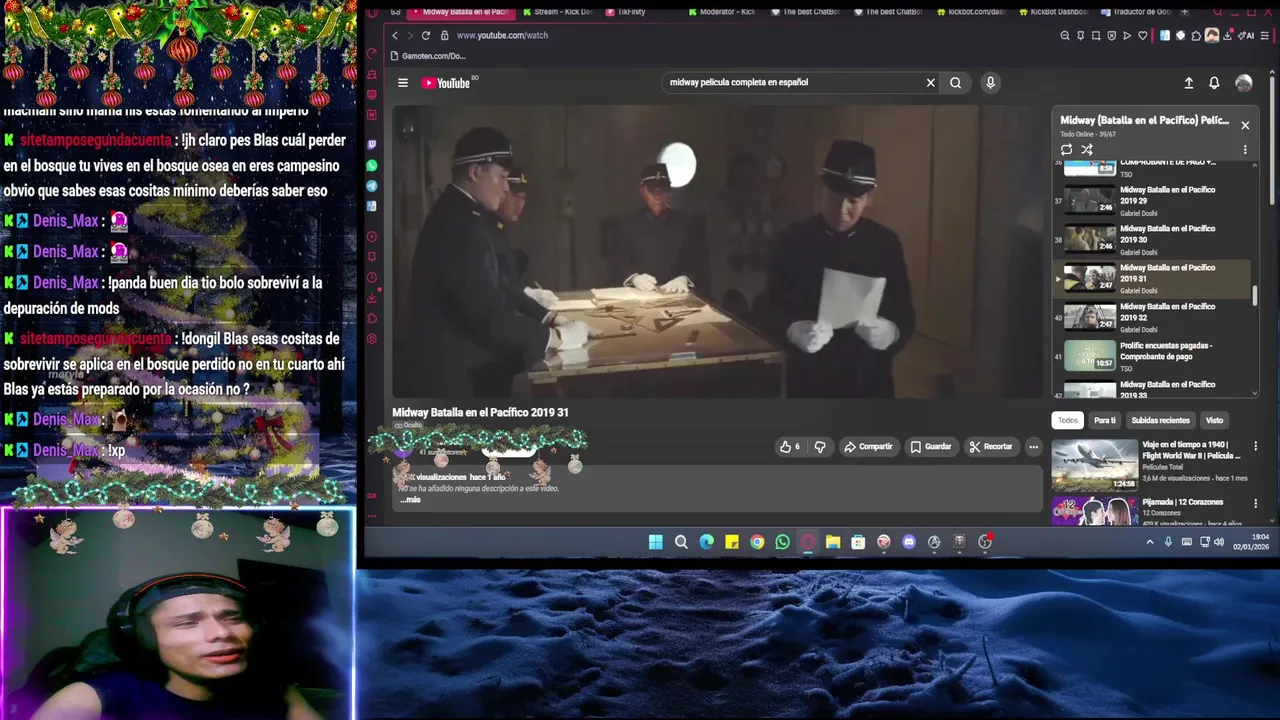Select the Para ti filter chip
The width and height of the screenshot is (1280, 720).
[x=1105, y=421]
